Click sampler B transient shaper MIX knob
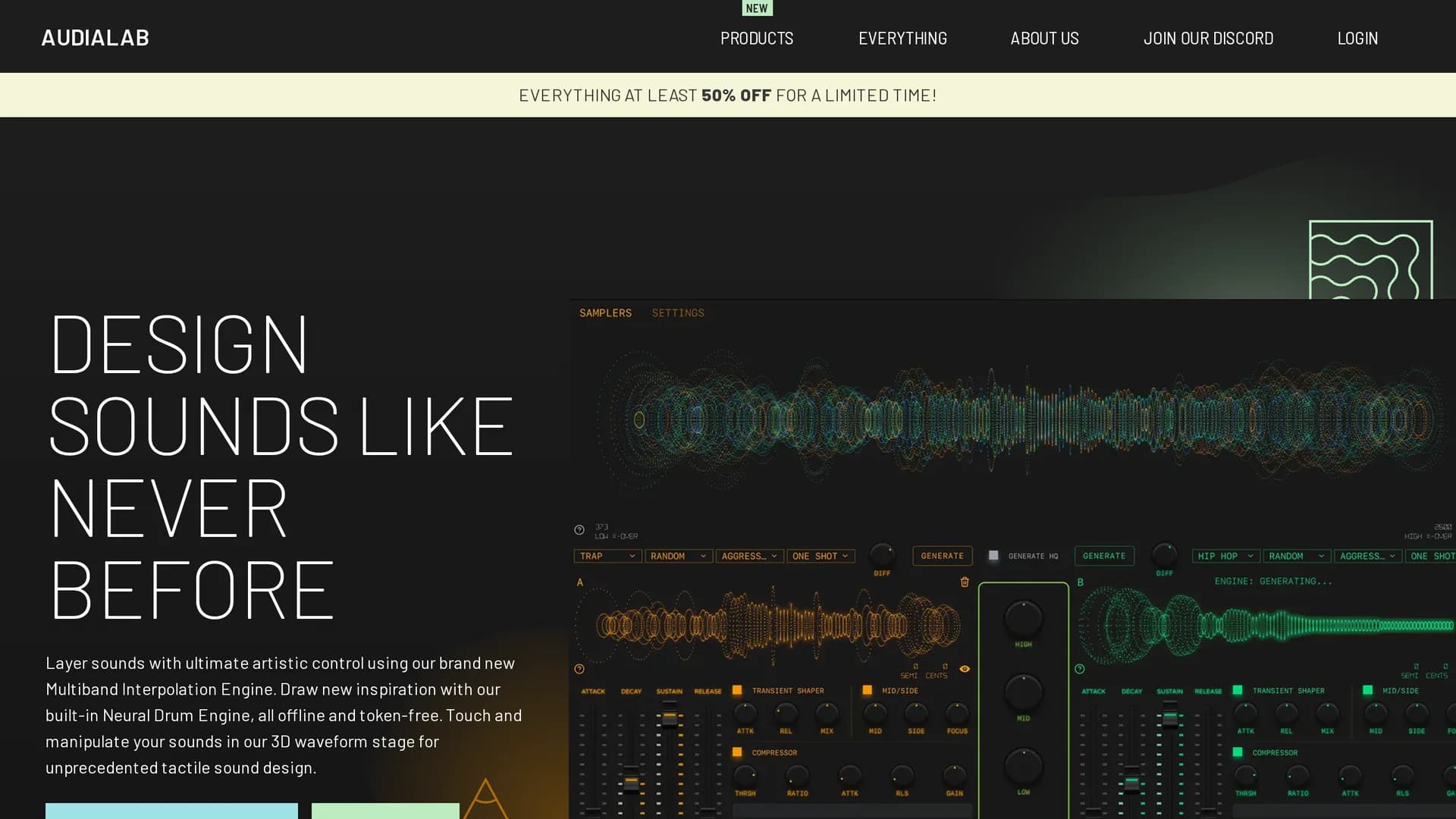Image resolution: width=1456 pixels, height=819 pixels. coord(1327,713)
